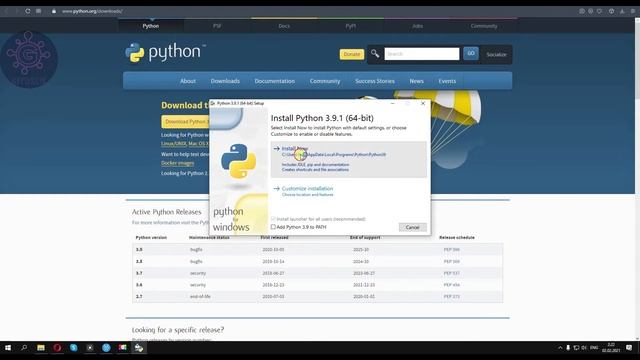Open the Socialize menu
This screenshot has width=640, height=360.
coord(496,54)
